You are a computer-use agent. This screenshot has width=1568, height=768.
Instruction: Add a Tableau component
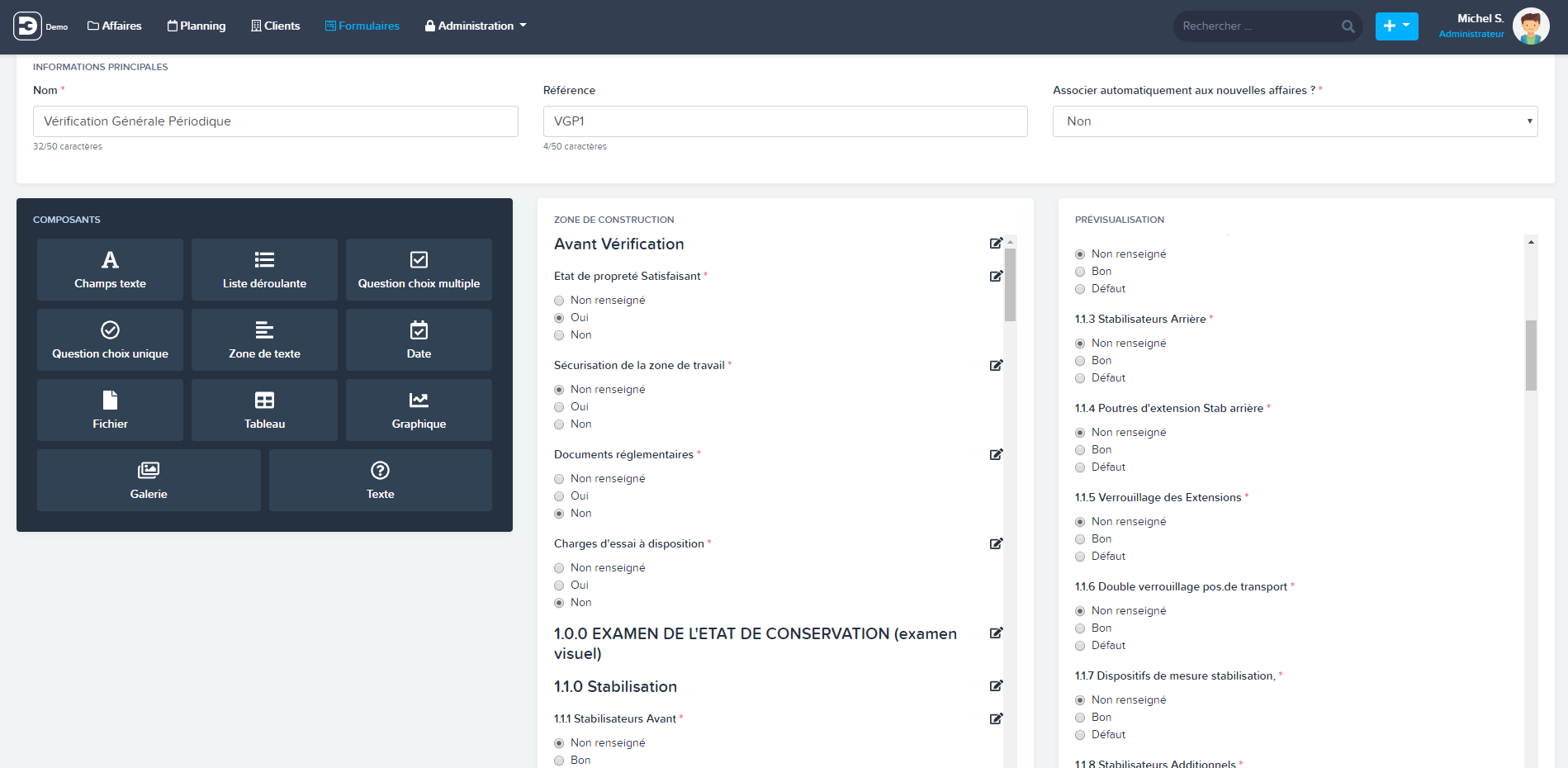[x=264, y=410]
